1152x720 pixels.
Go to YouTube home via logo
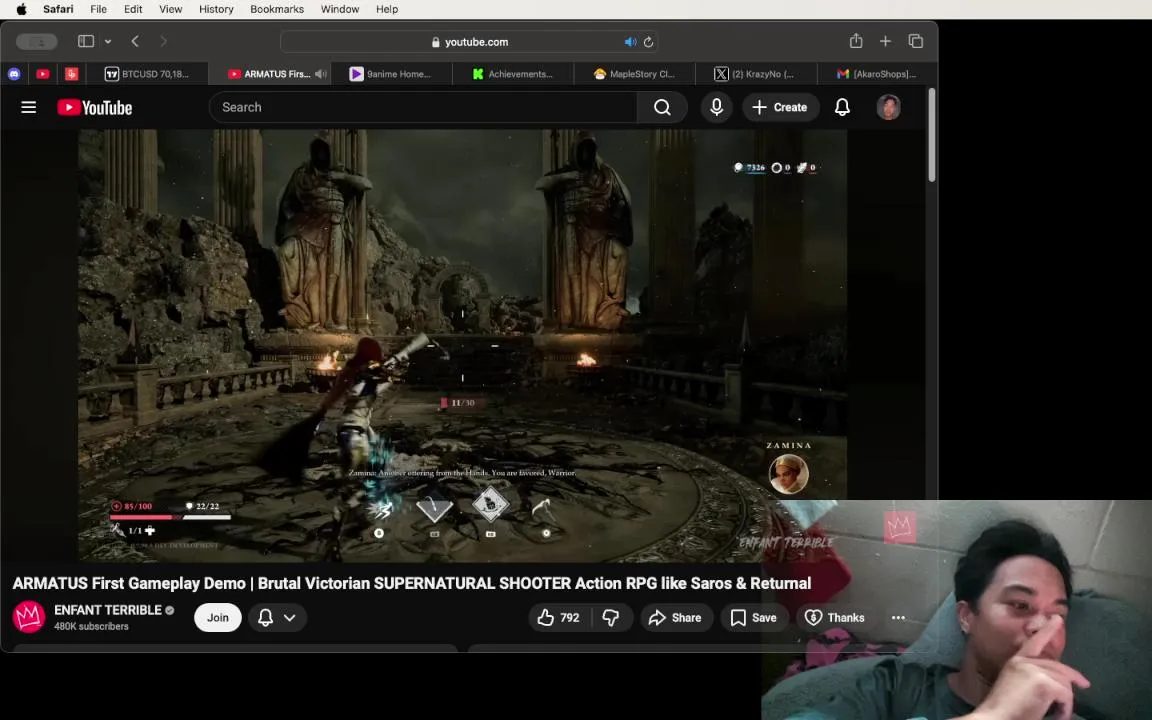click(x=95, y=107)
